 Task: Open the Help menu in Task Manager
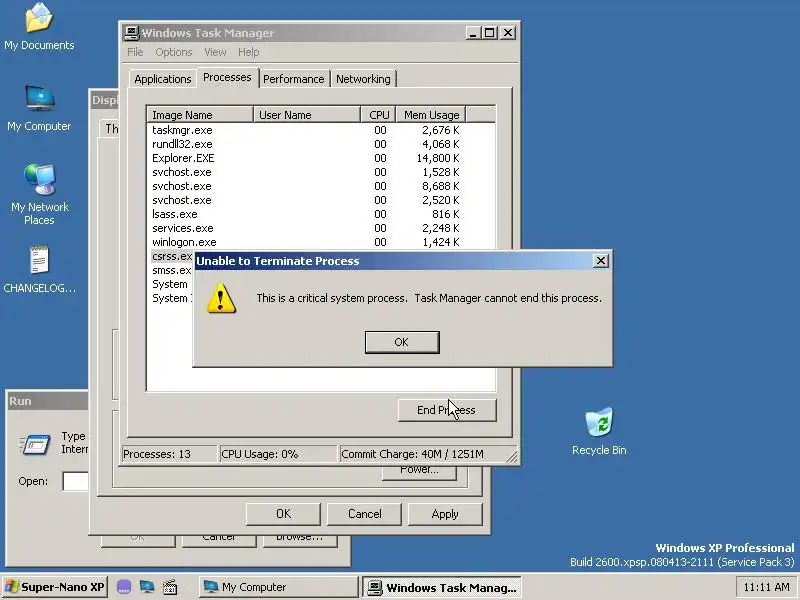click(x=248, y=52)
